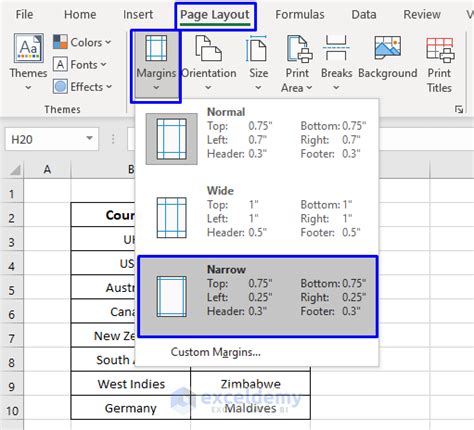Click the Background image button

tap(388, 57)
